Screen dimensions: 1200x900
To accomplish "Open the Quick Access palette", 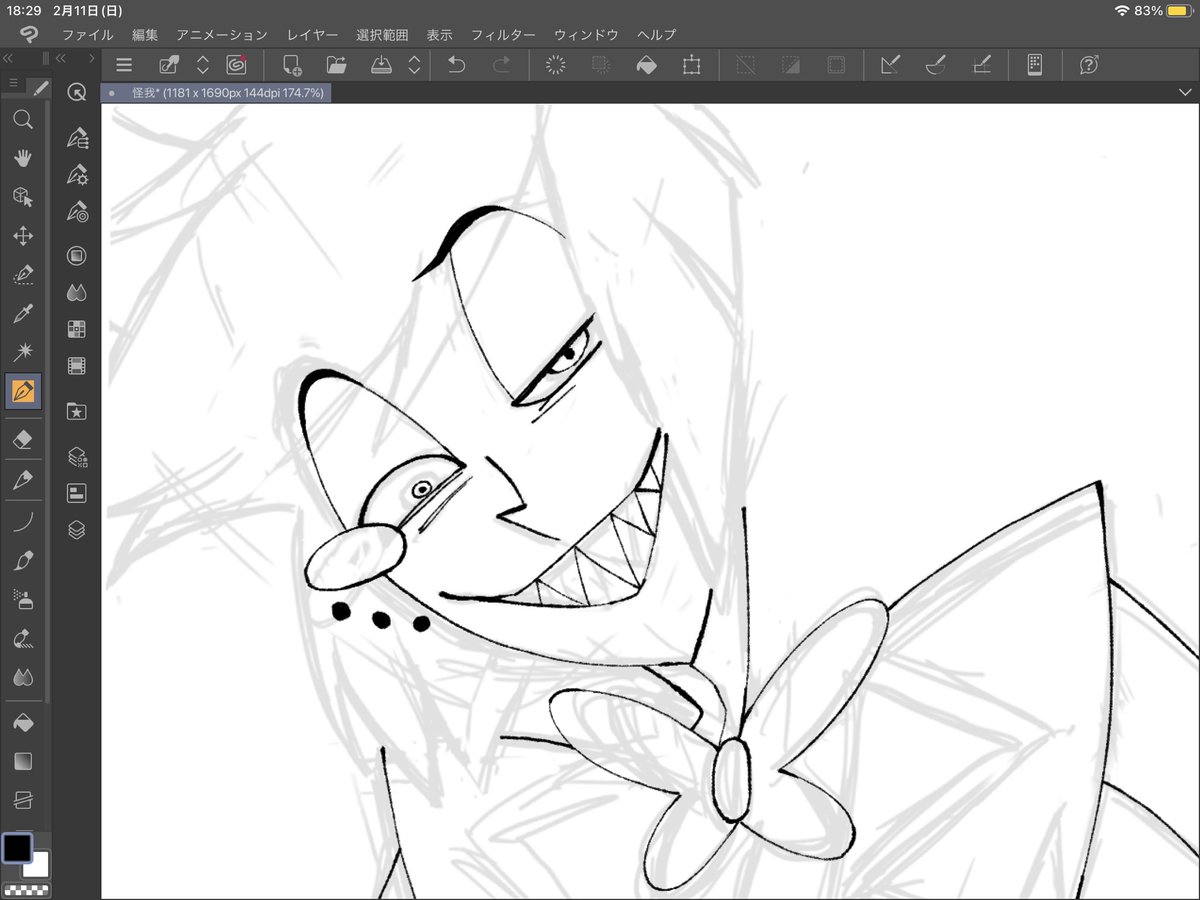I will [x=76, y=92].
